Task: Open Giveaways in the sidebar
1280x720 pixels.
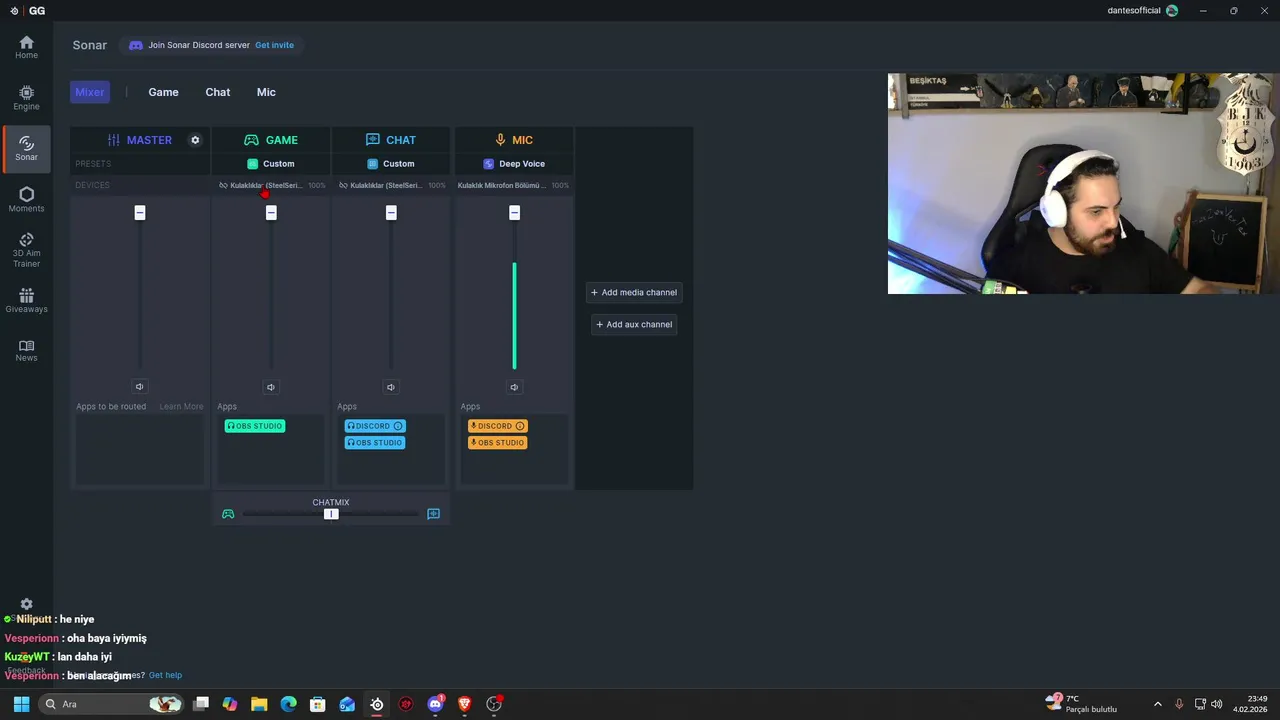Action: click(26, 301)
